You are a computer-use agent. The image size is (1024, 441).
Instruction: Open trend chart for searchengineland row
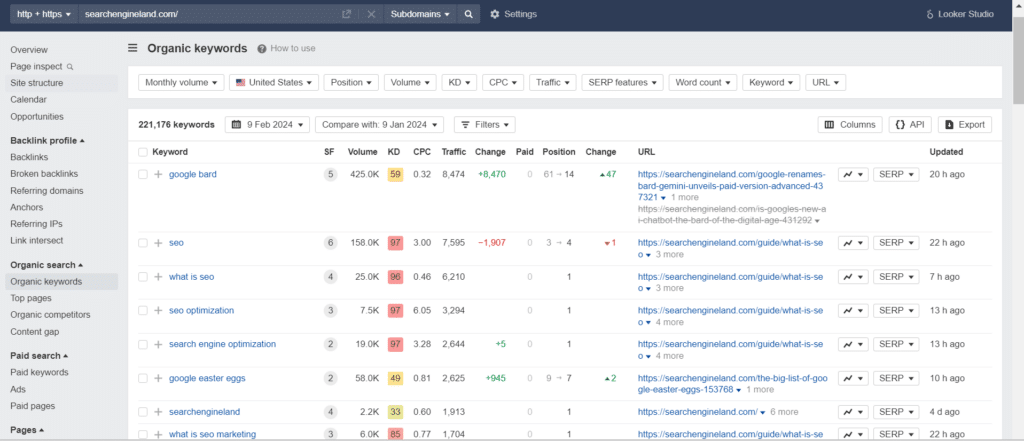[853, 412]
